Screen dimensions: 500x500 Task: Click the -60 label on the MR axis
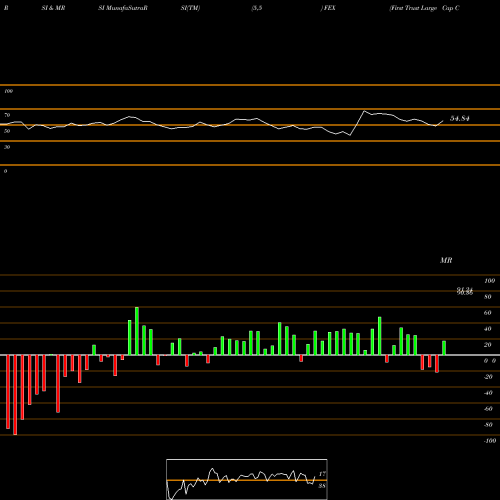488,409
